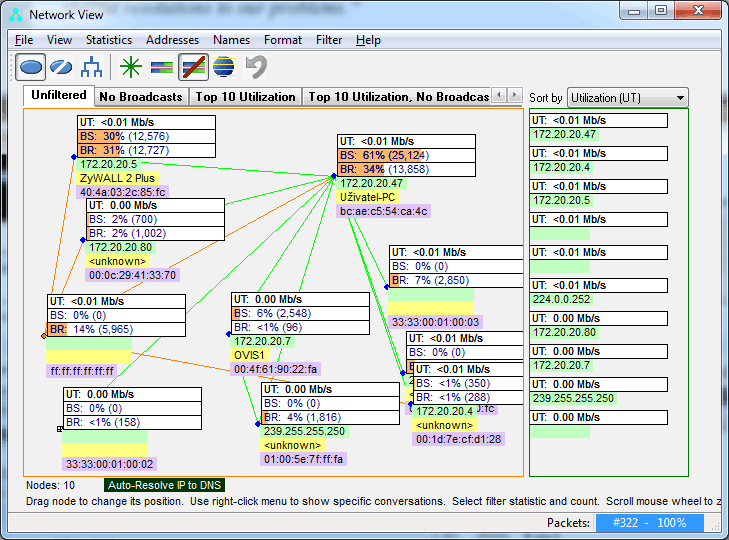Toggle the crossed-out bars toolbar icon
Viewport: 729px width, 540px height.
(x=193, y=68)
